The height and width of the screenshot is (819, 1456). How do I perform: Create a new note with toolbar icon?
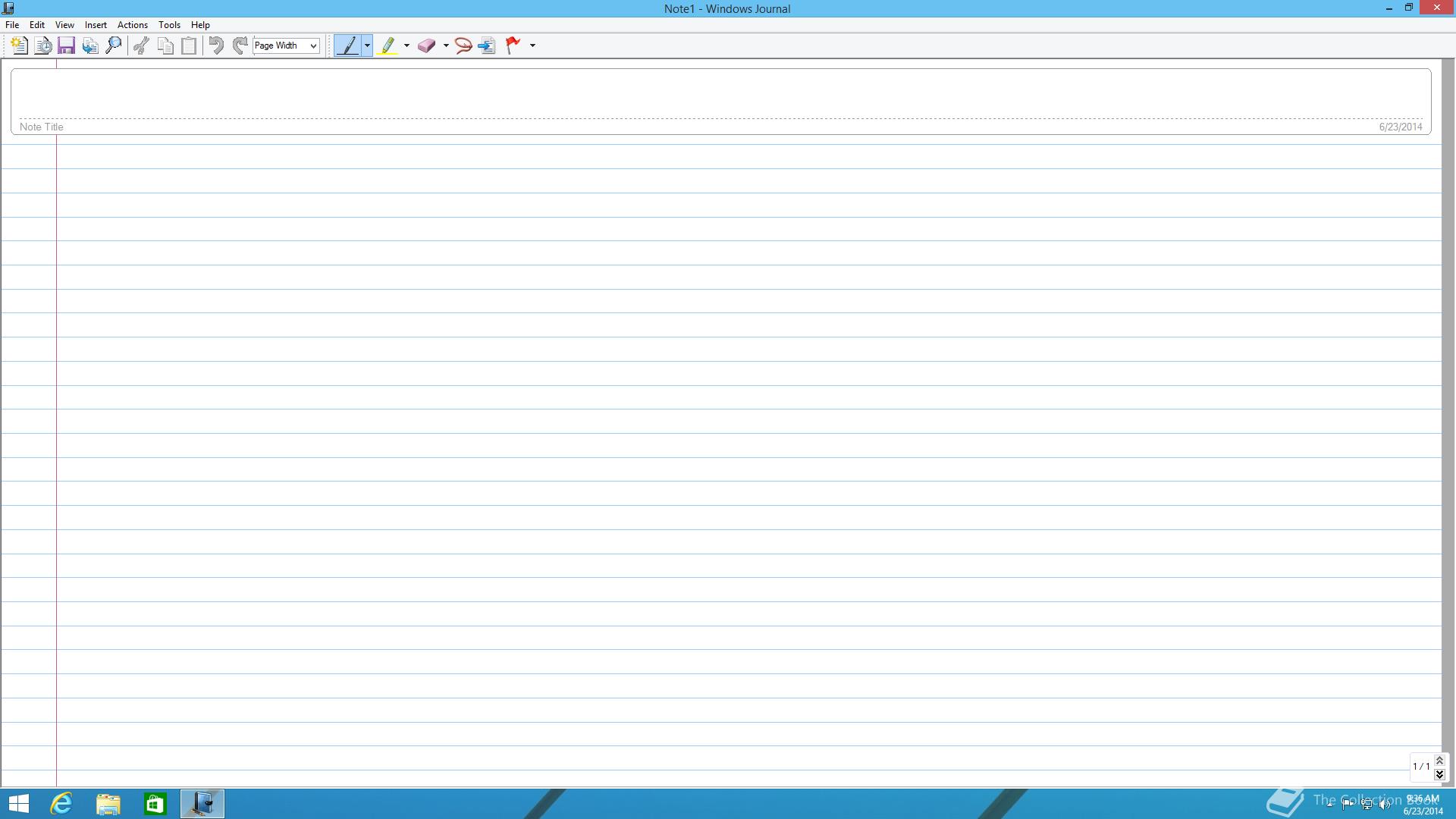(x=19, y=45)
